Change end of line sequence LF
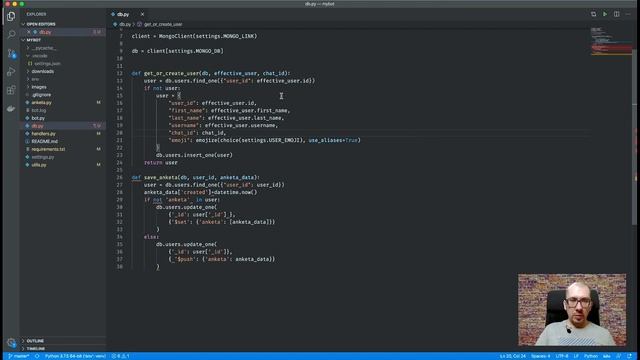 (576, 356)
